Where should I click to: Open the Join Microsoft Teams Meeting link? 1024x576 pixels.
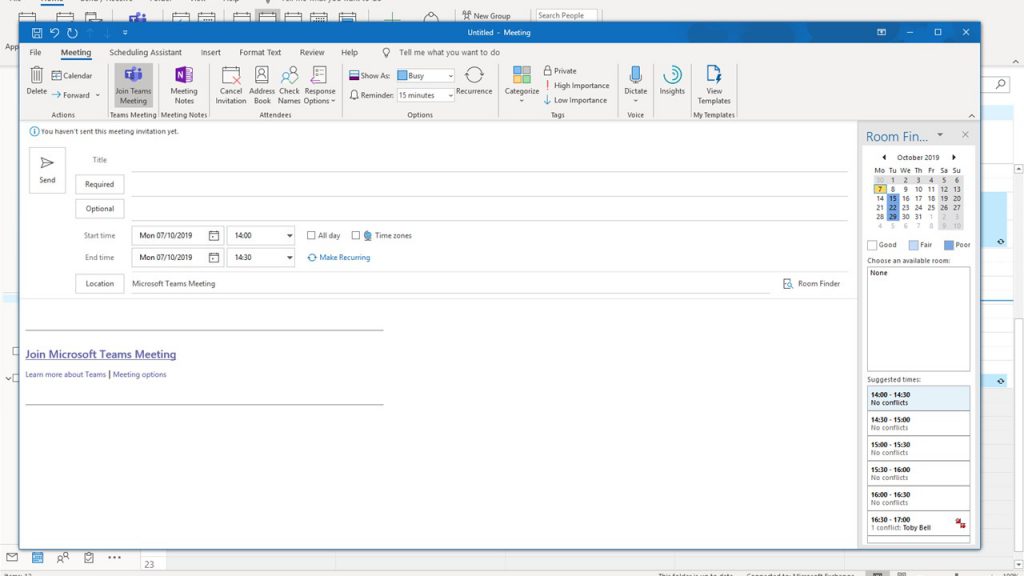(101, 354)
